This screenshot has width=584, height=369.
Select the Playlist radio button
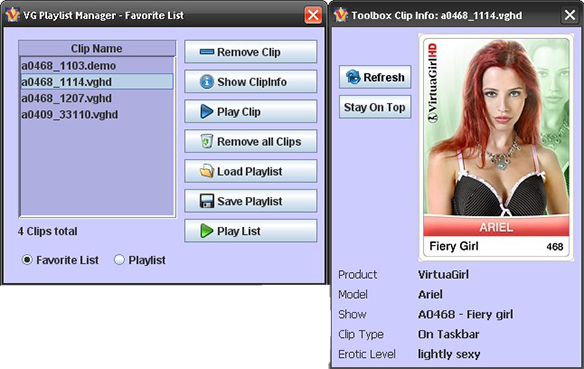pyautogui.click(x=119, y=260)
